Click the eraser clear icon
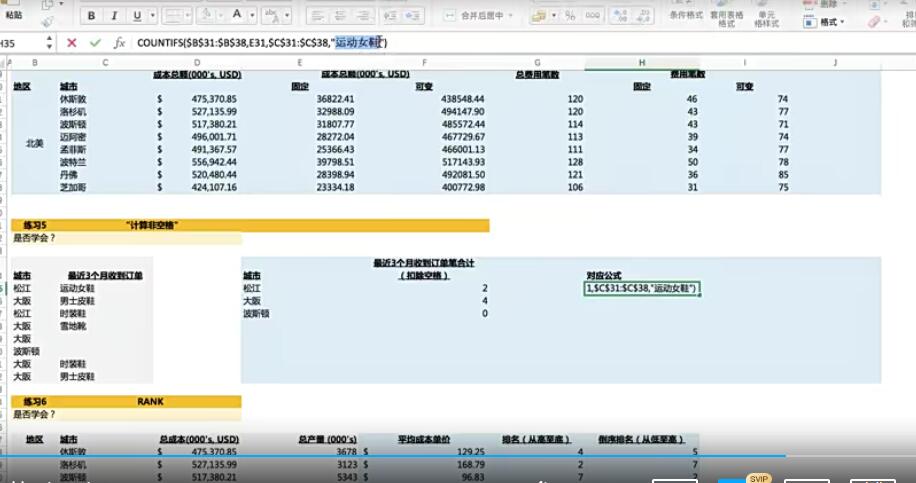Screen dimensions: 916x483 pos(875,21)
